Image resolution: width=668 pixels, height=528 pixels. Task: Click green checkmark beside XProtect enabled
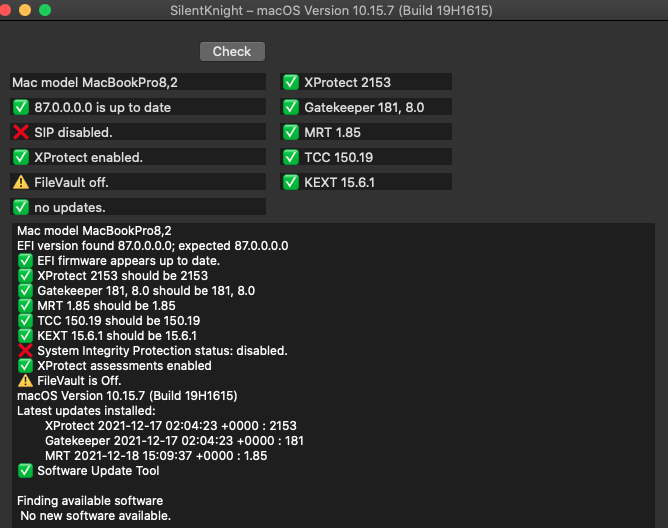coord(21,157)
